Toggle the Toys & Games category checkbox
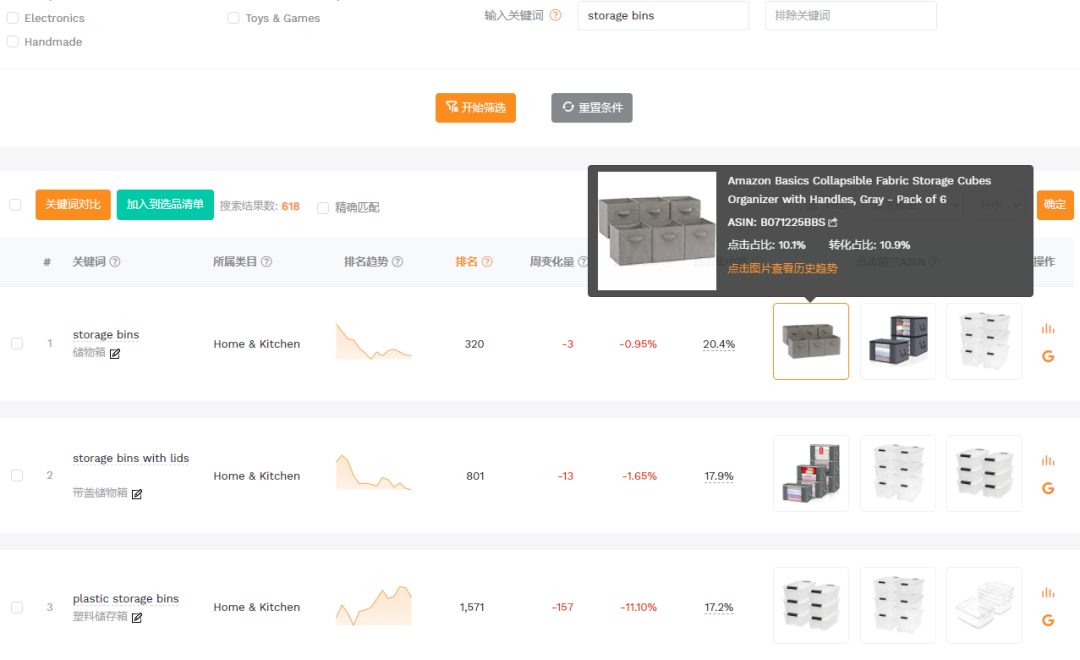This screenshot has height=660, width=1080. [233, 18]
